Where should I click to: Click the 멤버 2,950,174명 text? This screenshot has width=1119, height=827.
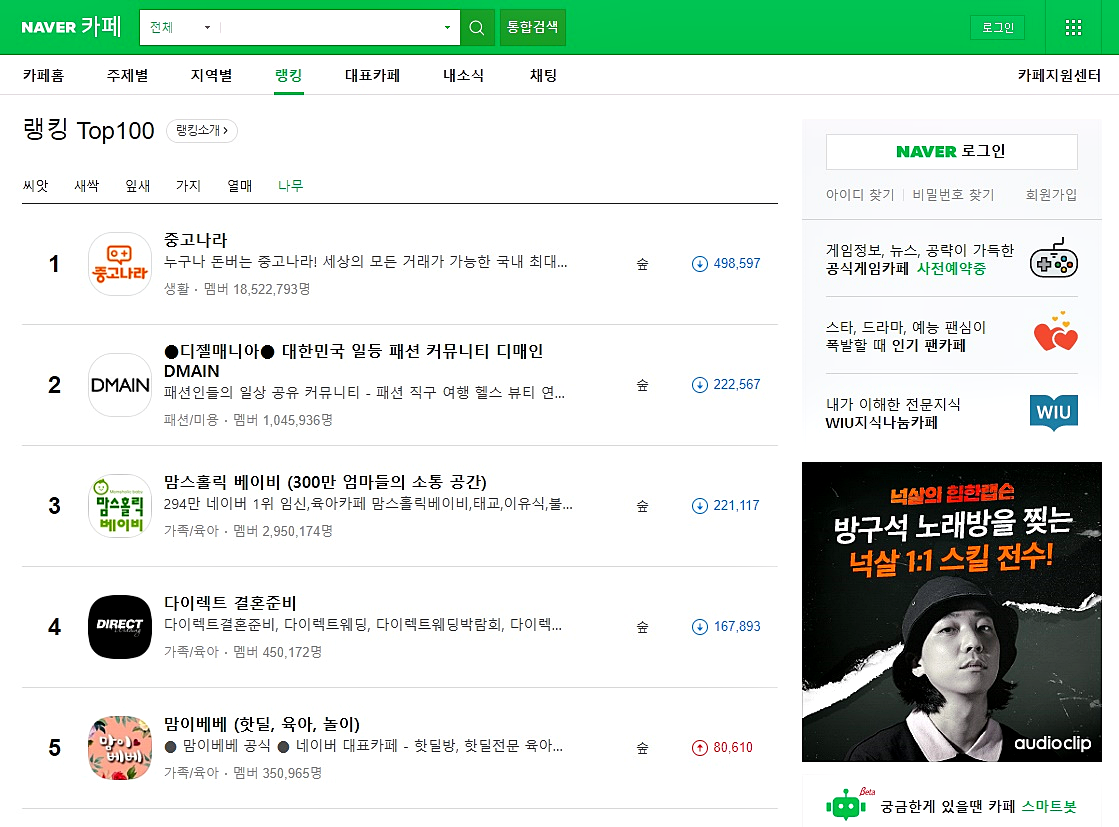pyautogui.click(x=283, y=531)
